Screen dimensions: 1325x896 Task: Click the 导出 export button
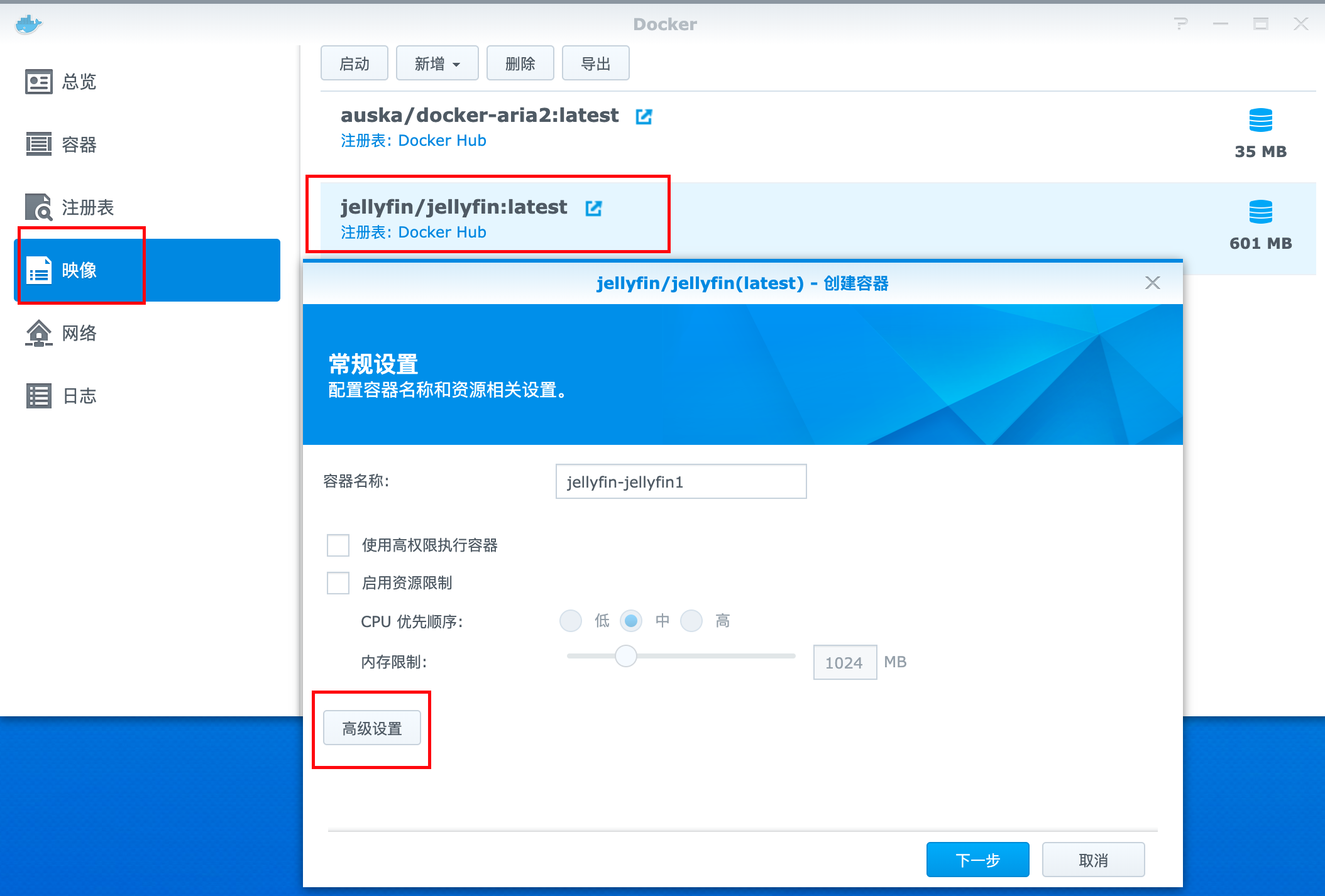click(x=596, y=63)
